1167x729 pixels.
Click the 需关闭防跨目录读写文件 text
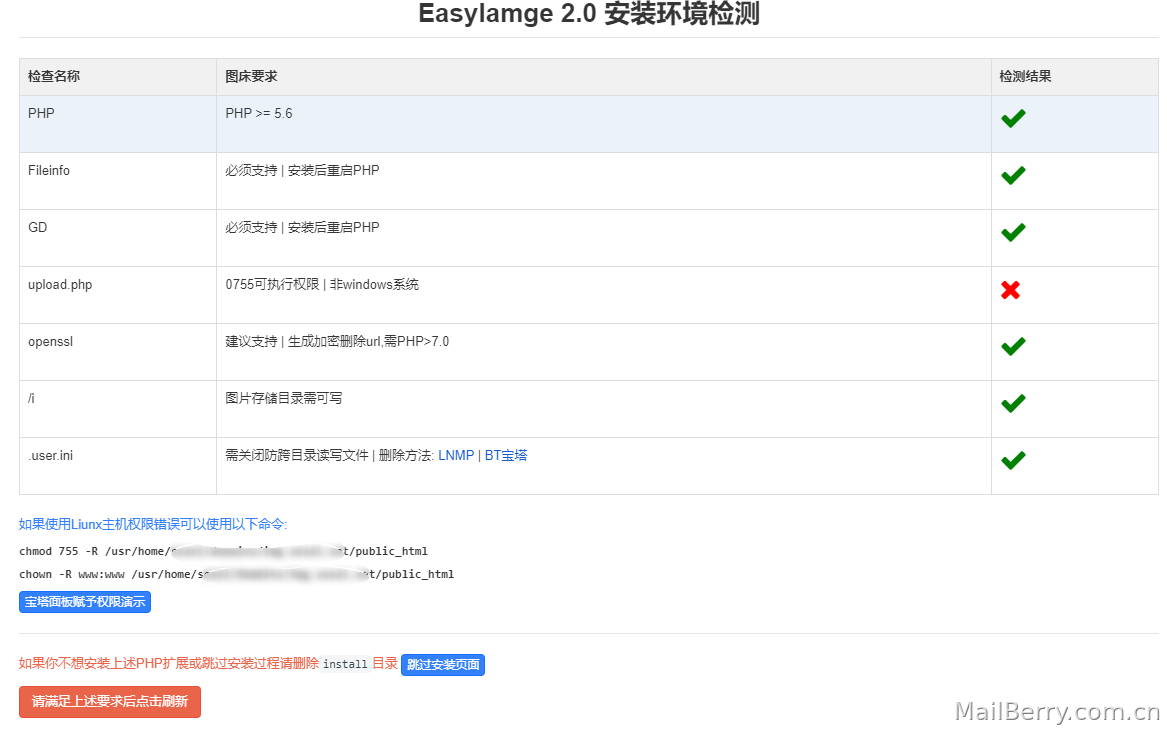(x=297, y=455)
